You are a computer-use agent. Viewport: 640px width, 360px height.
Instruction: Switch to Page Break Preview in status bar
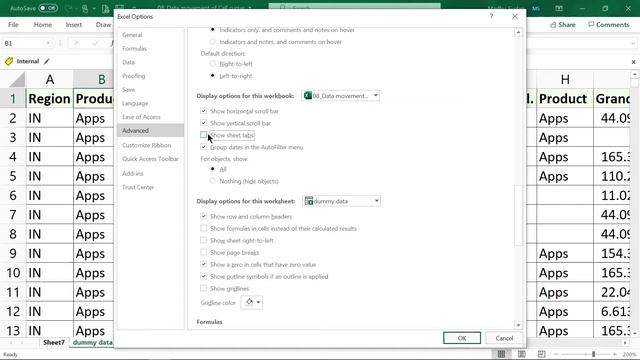(541, 354)
